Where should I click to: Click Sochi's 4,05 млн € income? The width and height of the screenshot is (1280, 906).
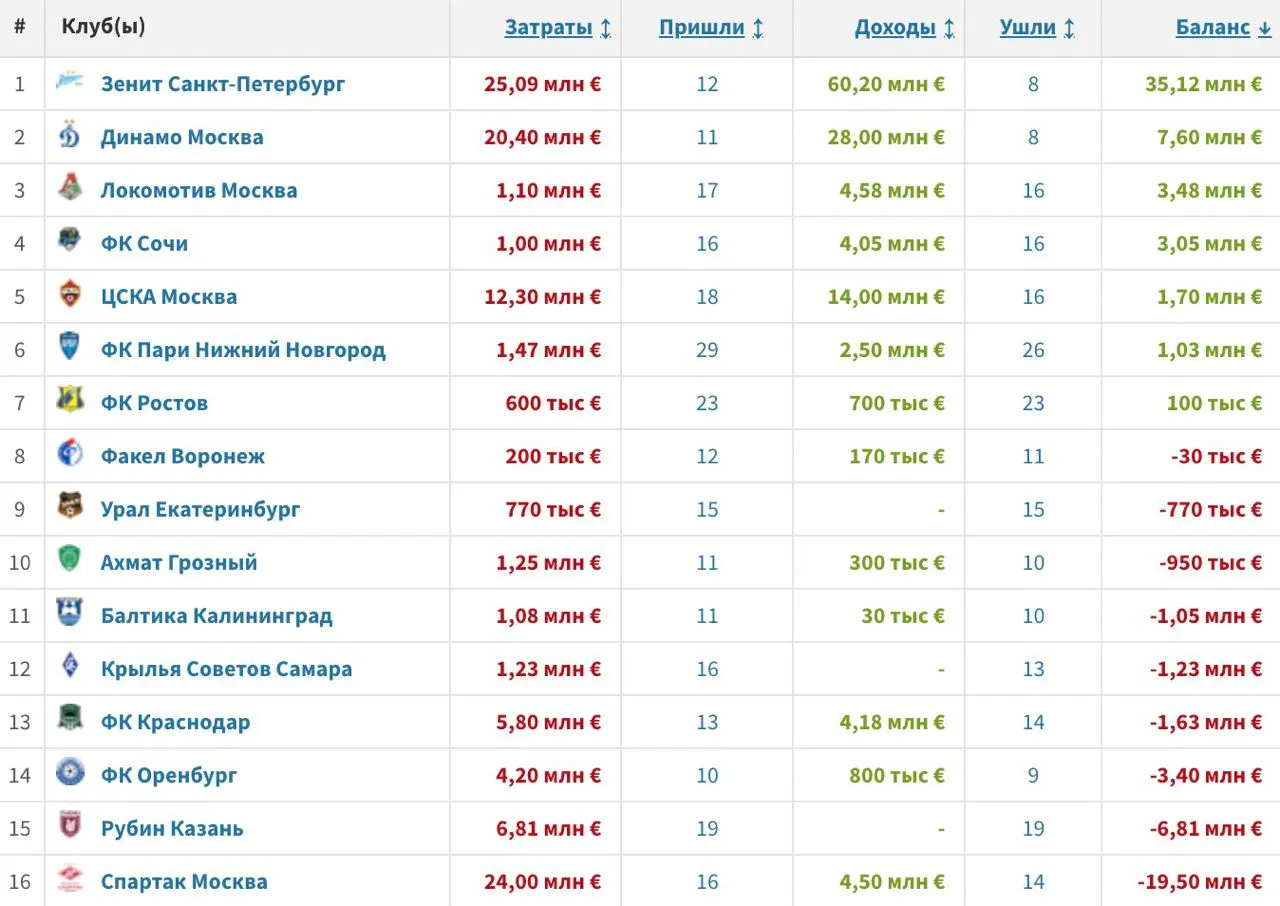tap(892, 243)
